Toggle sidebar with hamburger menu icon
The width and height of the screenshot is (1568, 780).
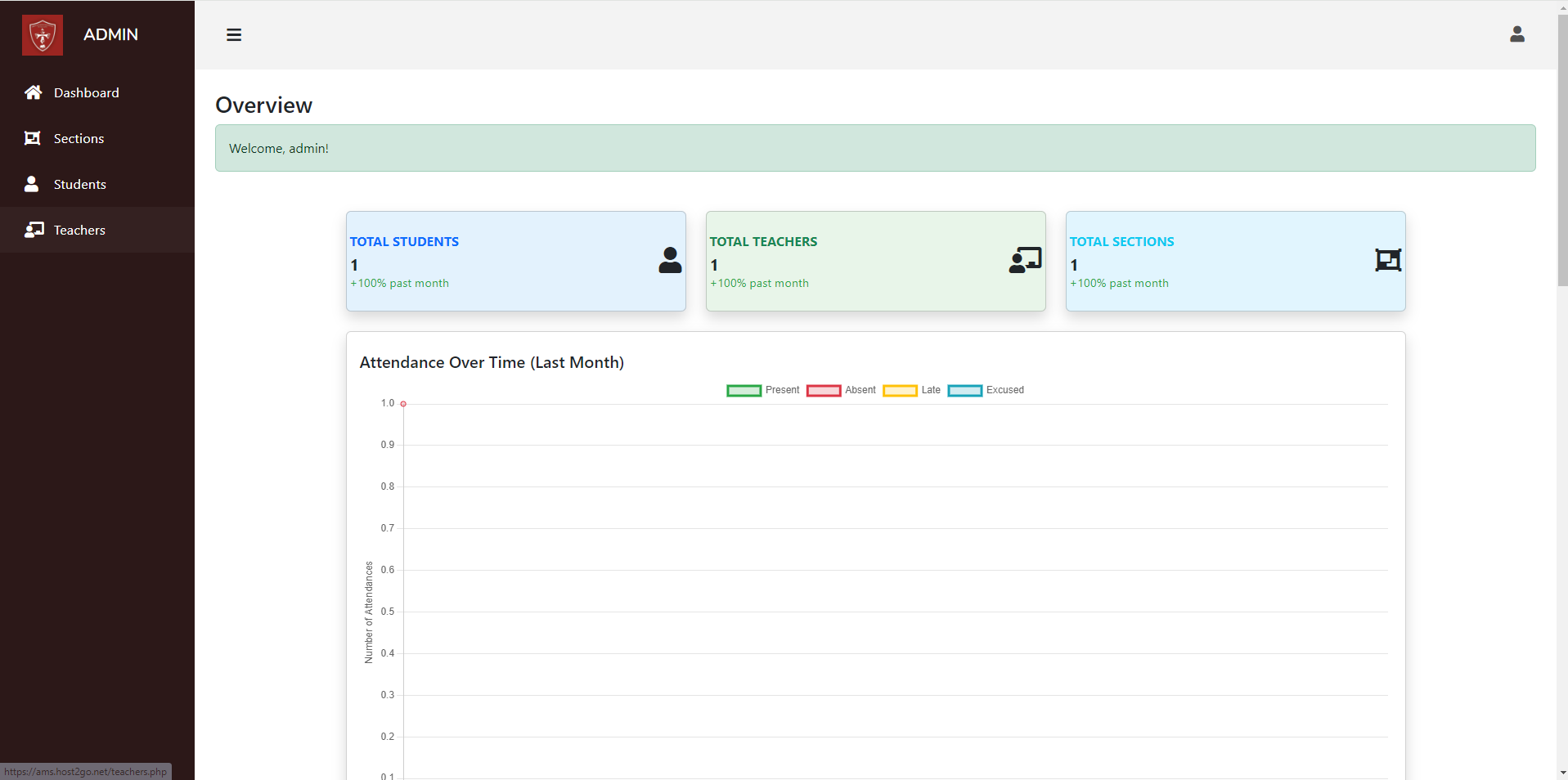click(x=234, y=35)
